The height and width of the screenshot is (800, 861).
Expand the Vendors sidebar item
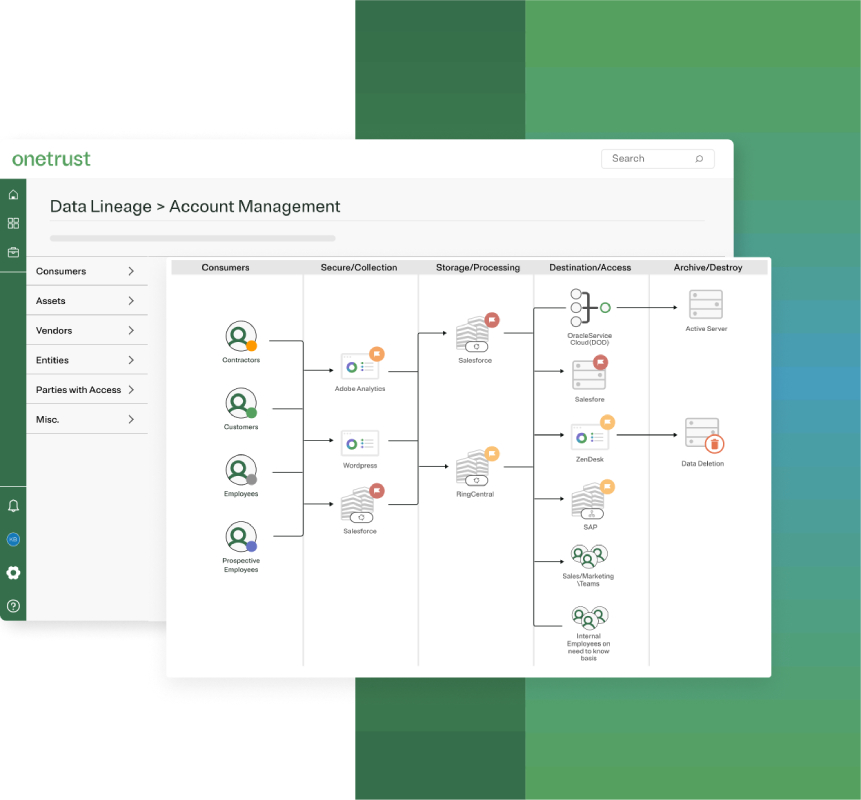[87, 331]
